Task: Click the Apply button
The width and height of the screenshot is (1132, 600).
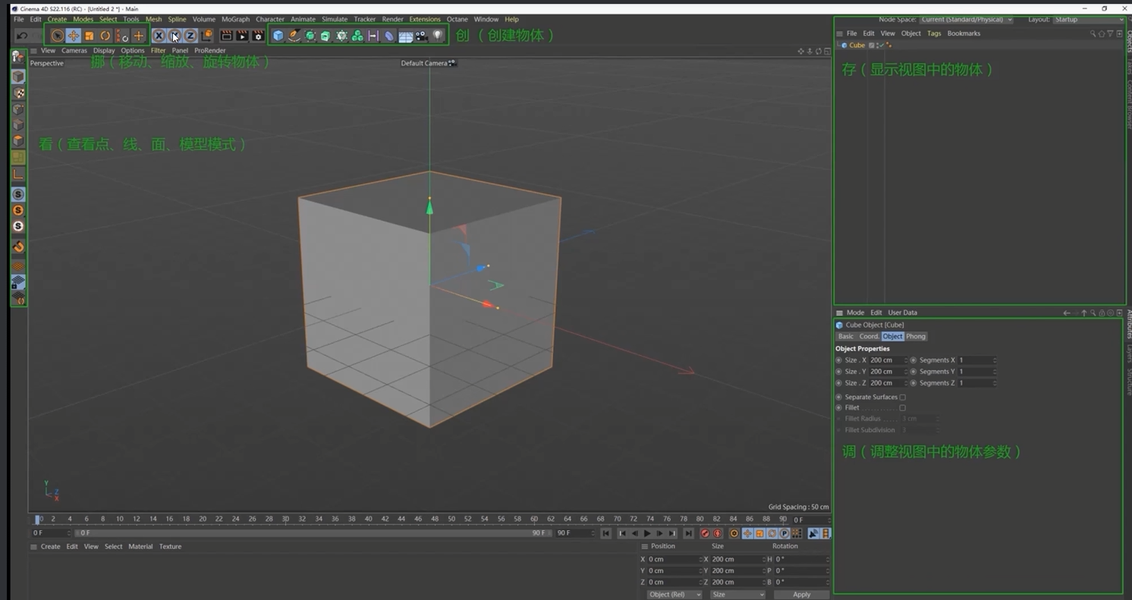Action: 801,594
